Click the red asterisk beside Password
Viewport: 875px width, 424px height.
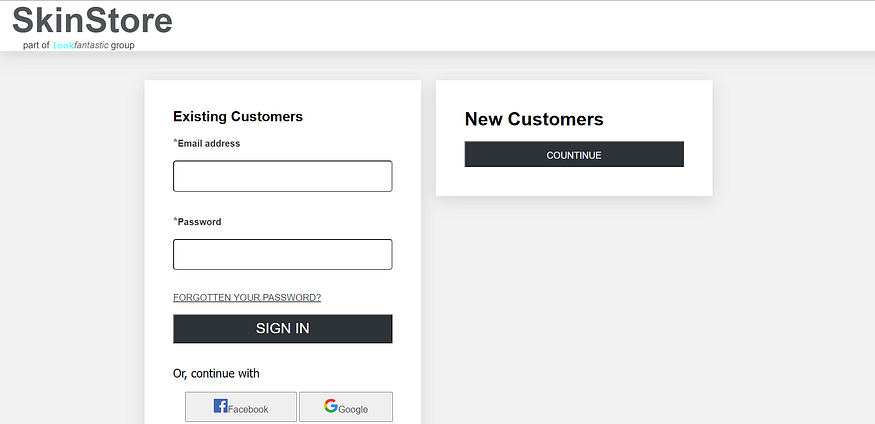[x=175, y=220]
